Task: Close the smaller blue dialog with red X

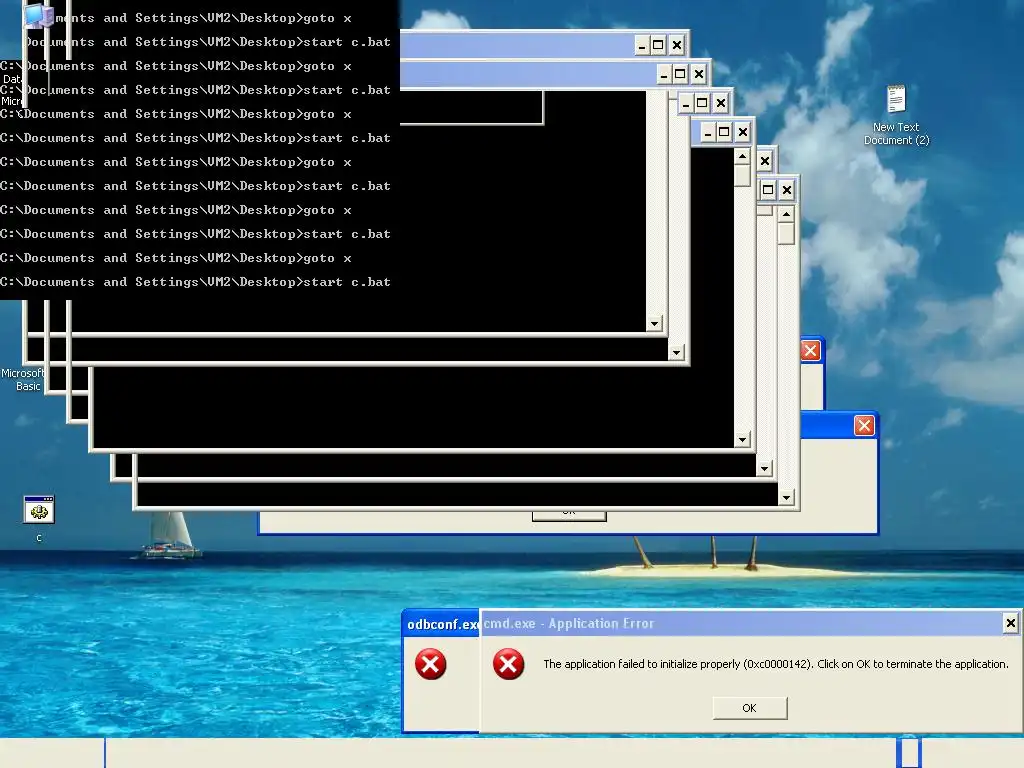Action: tap(810, 351)
